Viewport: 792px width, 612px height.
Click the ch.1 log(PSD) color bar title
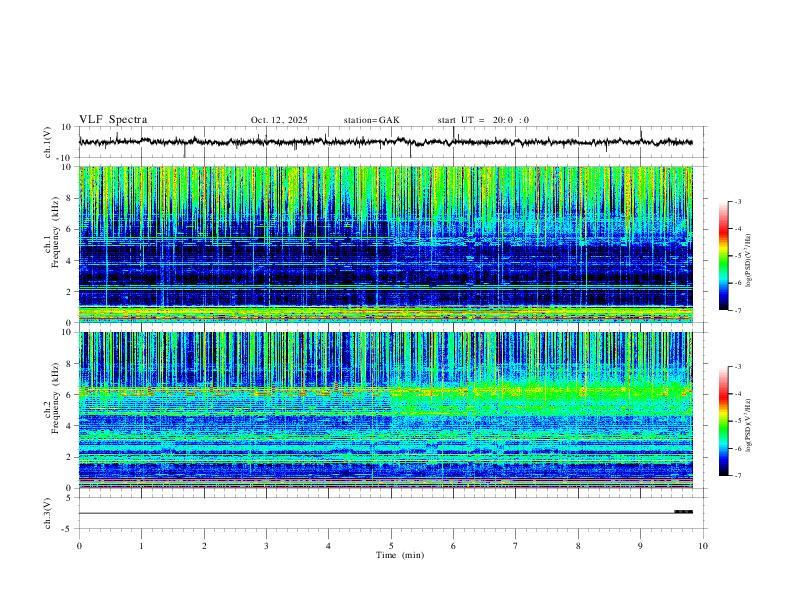point(748,261)
